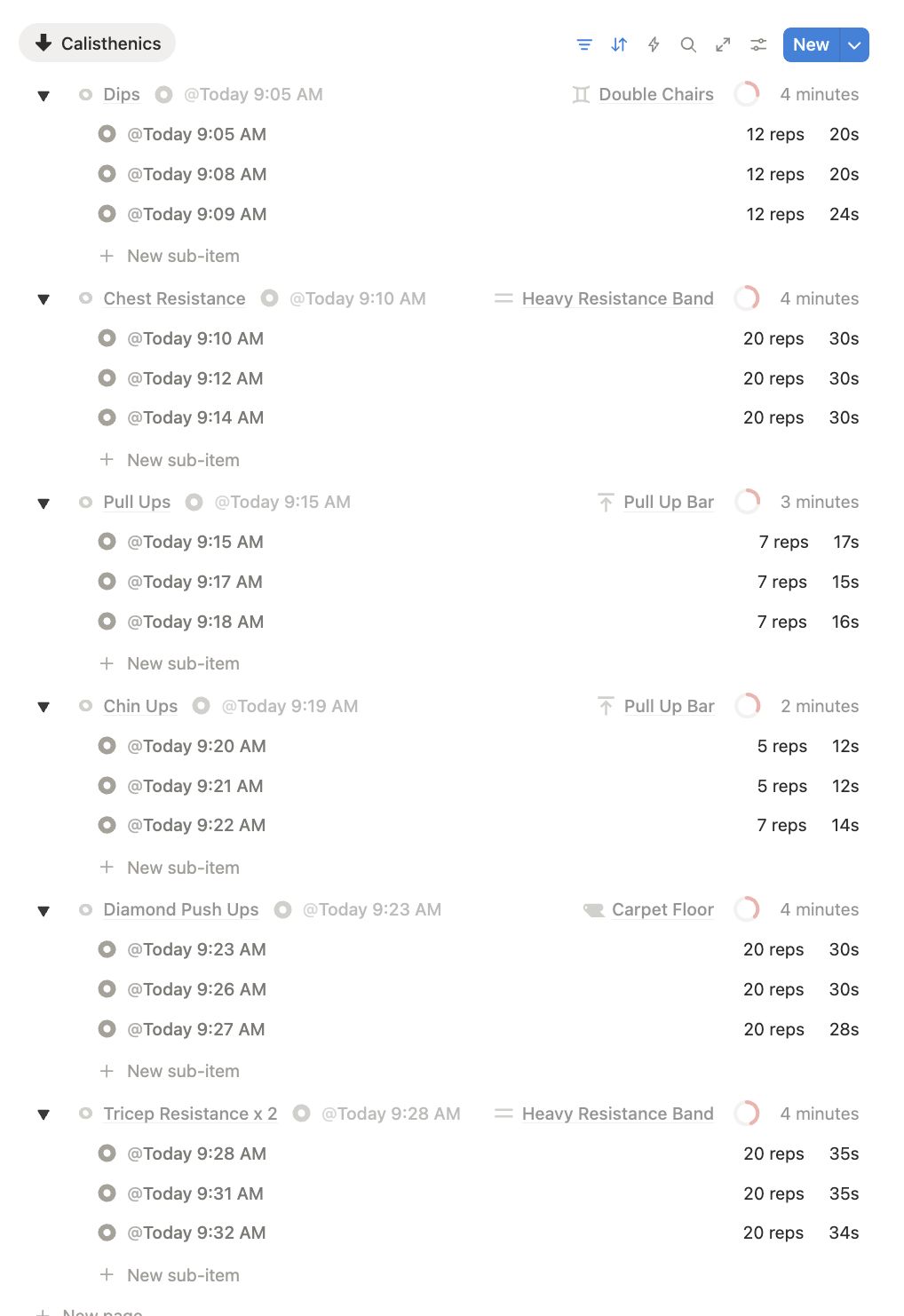The image size is (904, 1316).
Task: Click progress ring for Diamond Push Ups
Action: tap(747, 909)
